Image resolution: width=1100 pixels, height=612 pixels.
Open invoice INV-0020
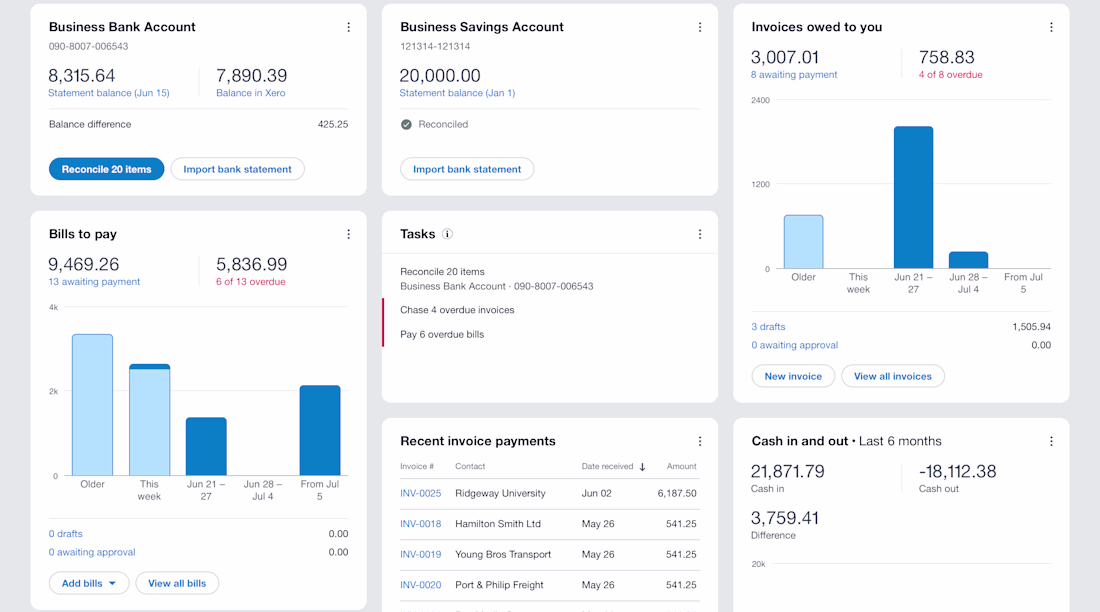421,585
